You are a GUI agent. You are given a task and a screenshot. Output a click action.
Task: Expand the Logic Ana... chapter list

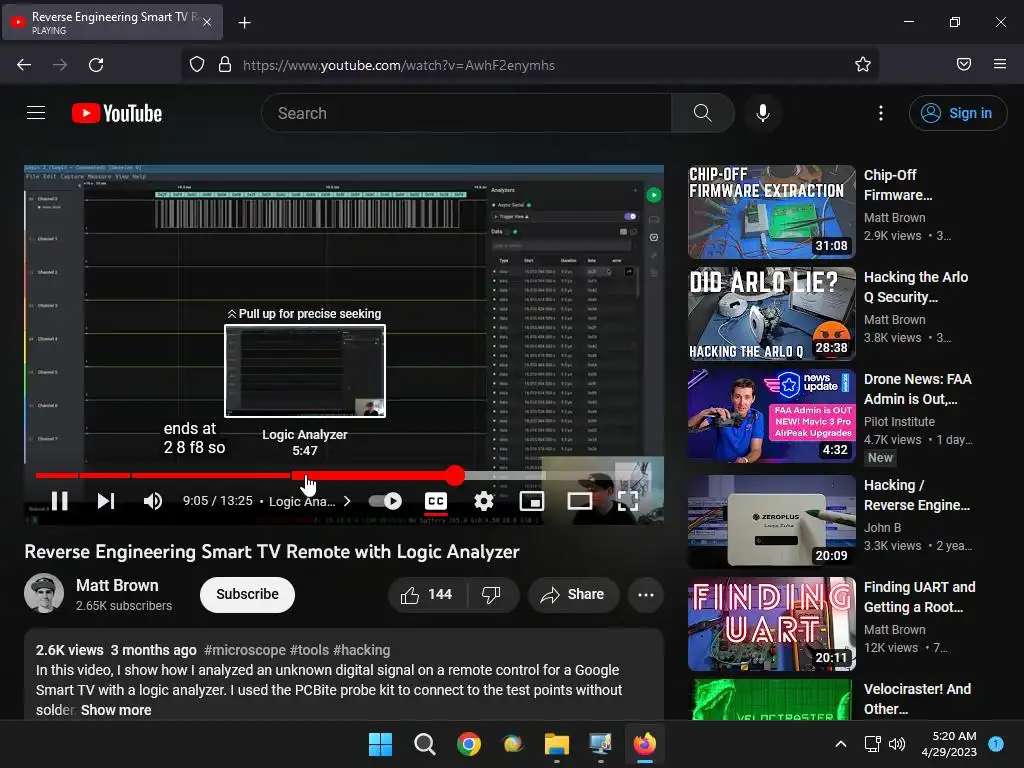click(x=310, y=501)
